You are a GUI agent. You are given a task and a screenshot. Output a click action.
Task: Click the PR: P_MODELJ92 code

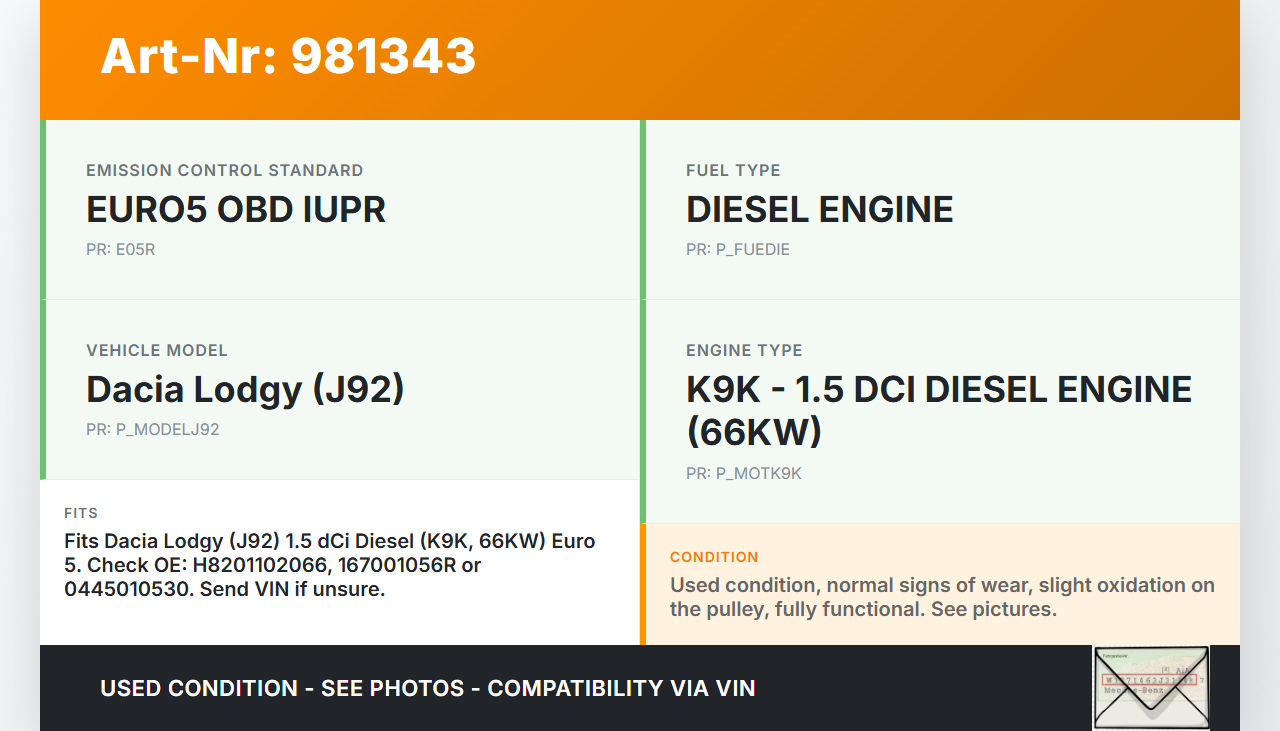click(x=152, y=429)
